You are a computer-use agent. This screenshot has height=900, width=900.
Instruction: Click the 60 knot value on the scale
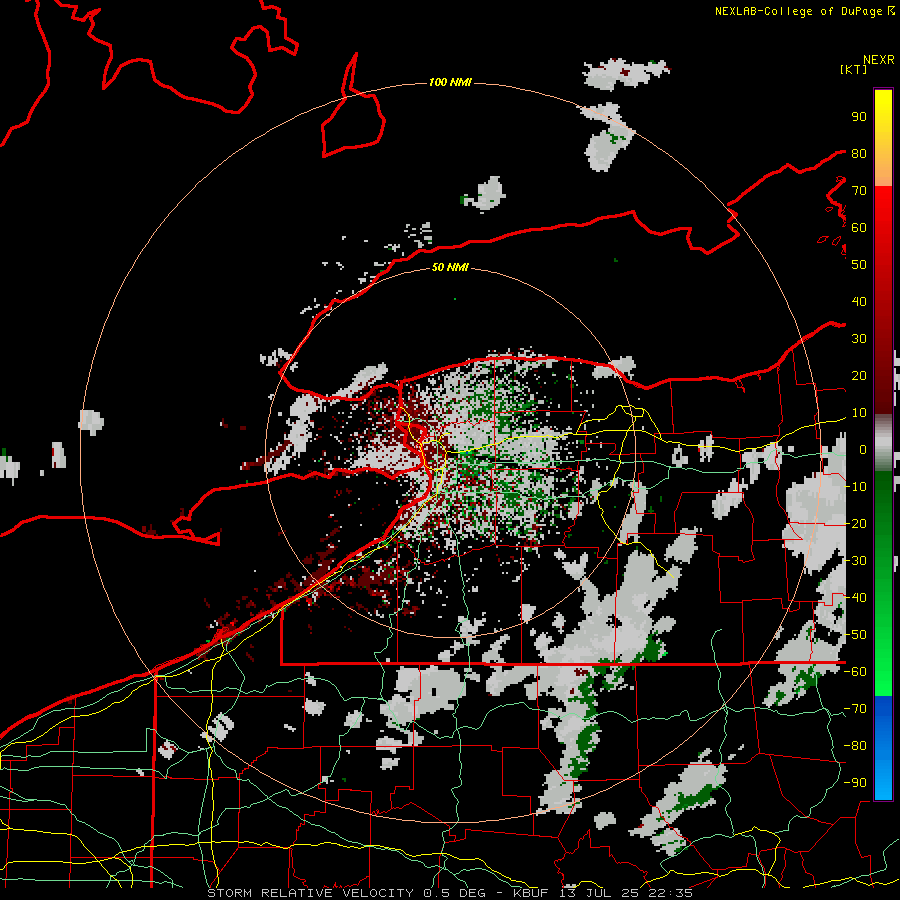(859, 228)
